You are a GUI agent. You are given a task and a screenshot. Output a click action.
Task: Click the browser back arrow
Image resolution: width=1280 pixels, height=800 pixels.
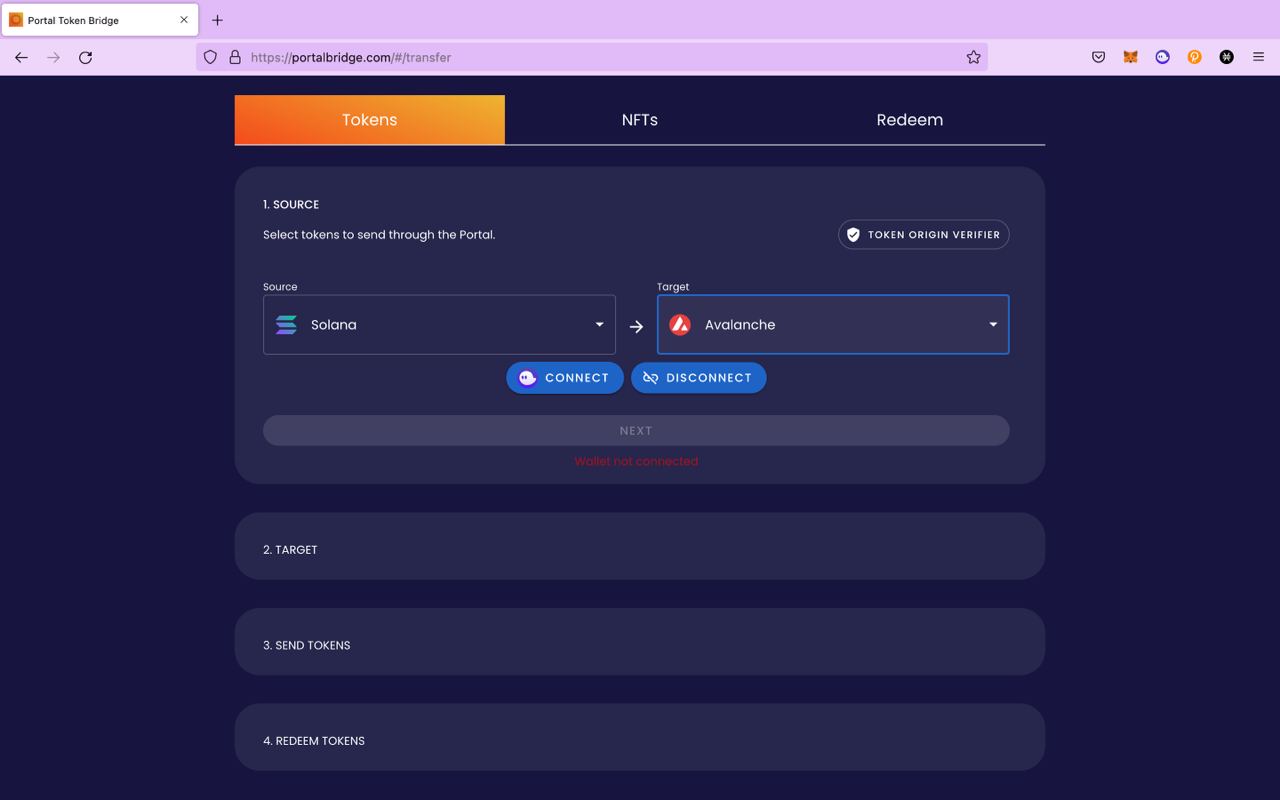[21, 57]
